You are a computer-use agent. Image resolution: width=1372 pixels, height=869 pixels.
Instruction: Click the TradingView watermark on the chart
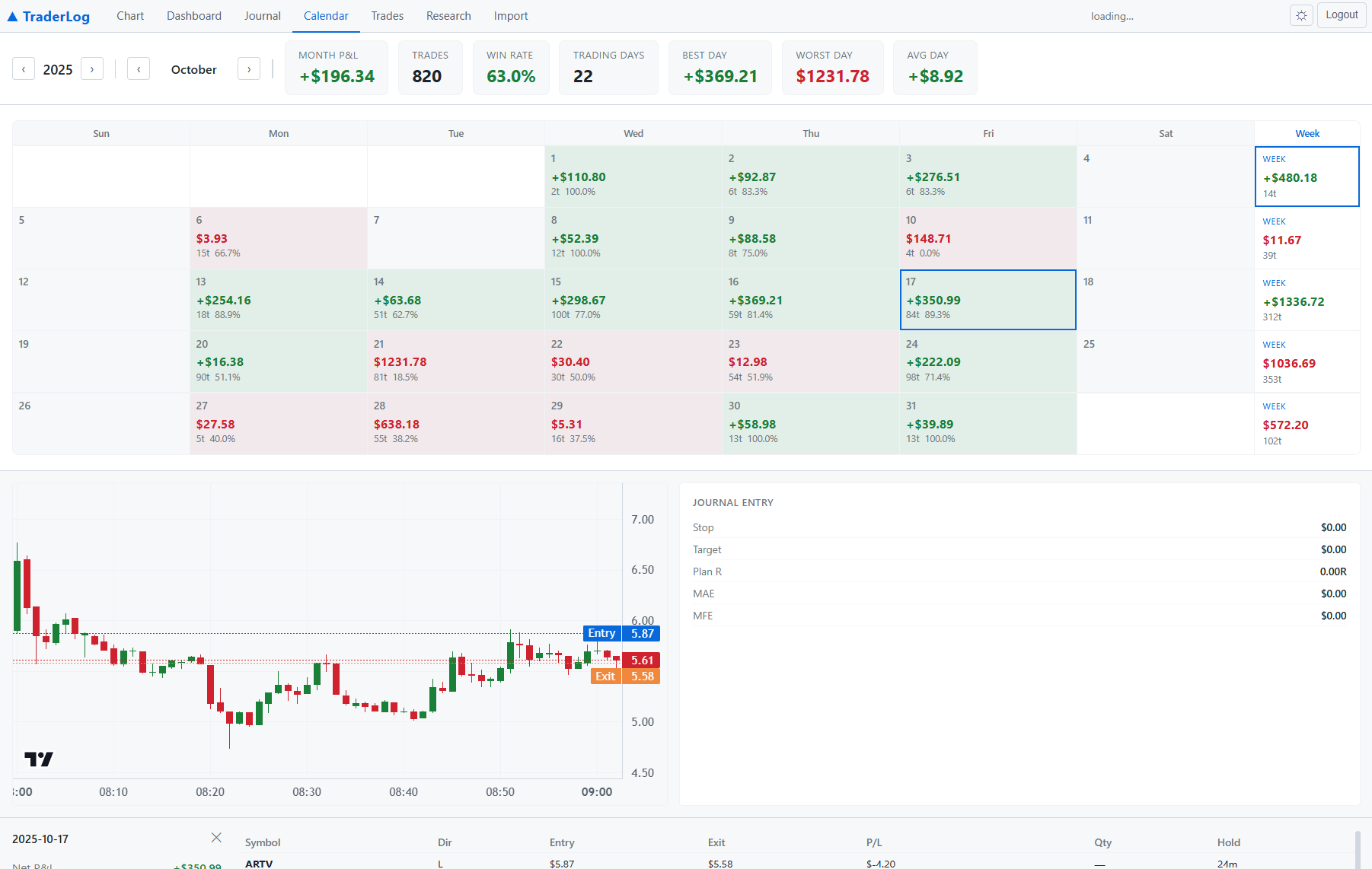click(x=38, y=759)
